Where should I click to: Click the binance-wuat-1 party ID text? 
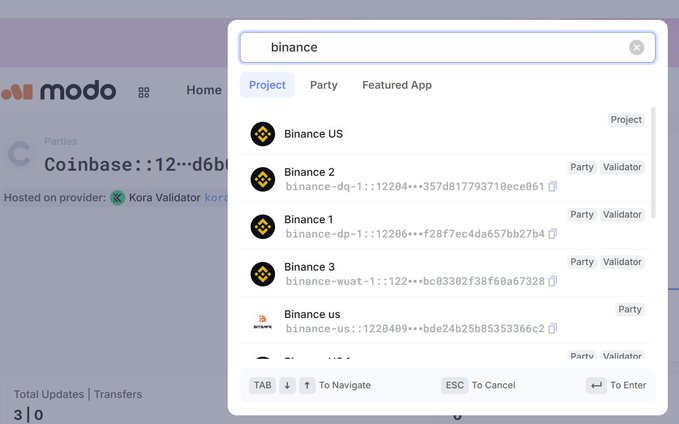tap(414, 281)
